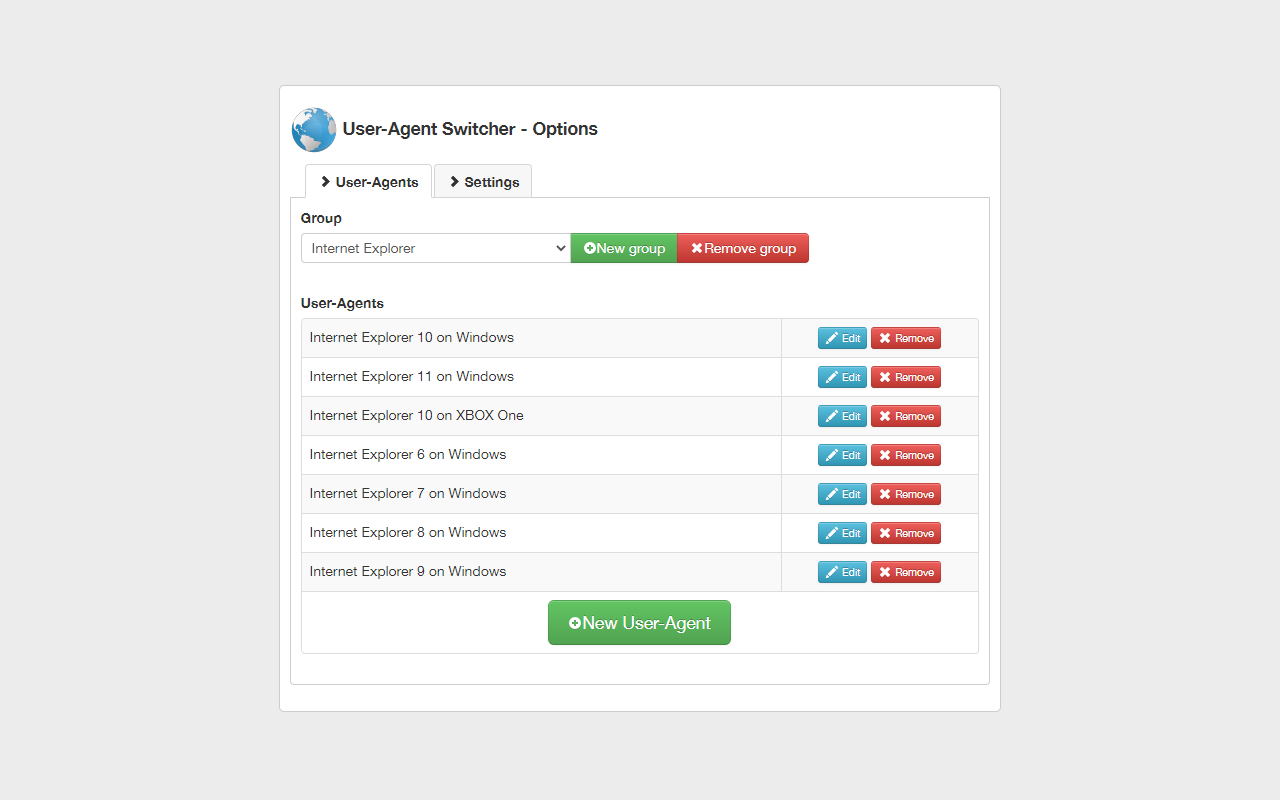This screenshot has height=800, width=1280.
Task: Select the text 'Internet Explorer 11 on Windows'
Action: click(x=412, y=377)
